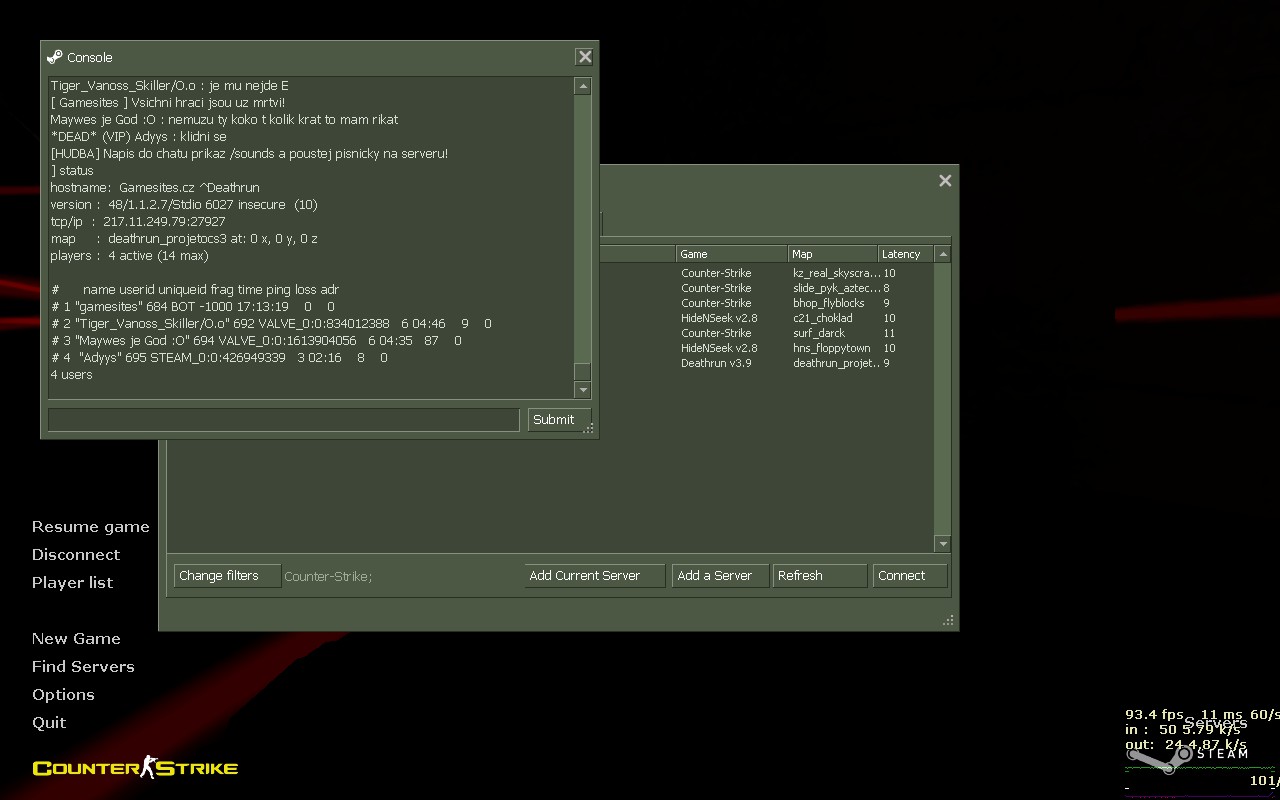
Task: Submit the console command
Action: point(559,420)
